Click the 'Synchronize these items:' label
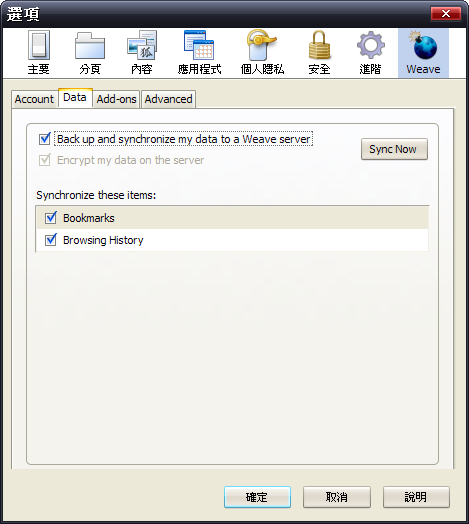 point(96,195)
